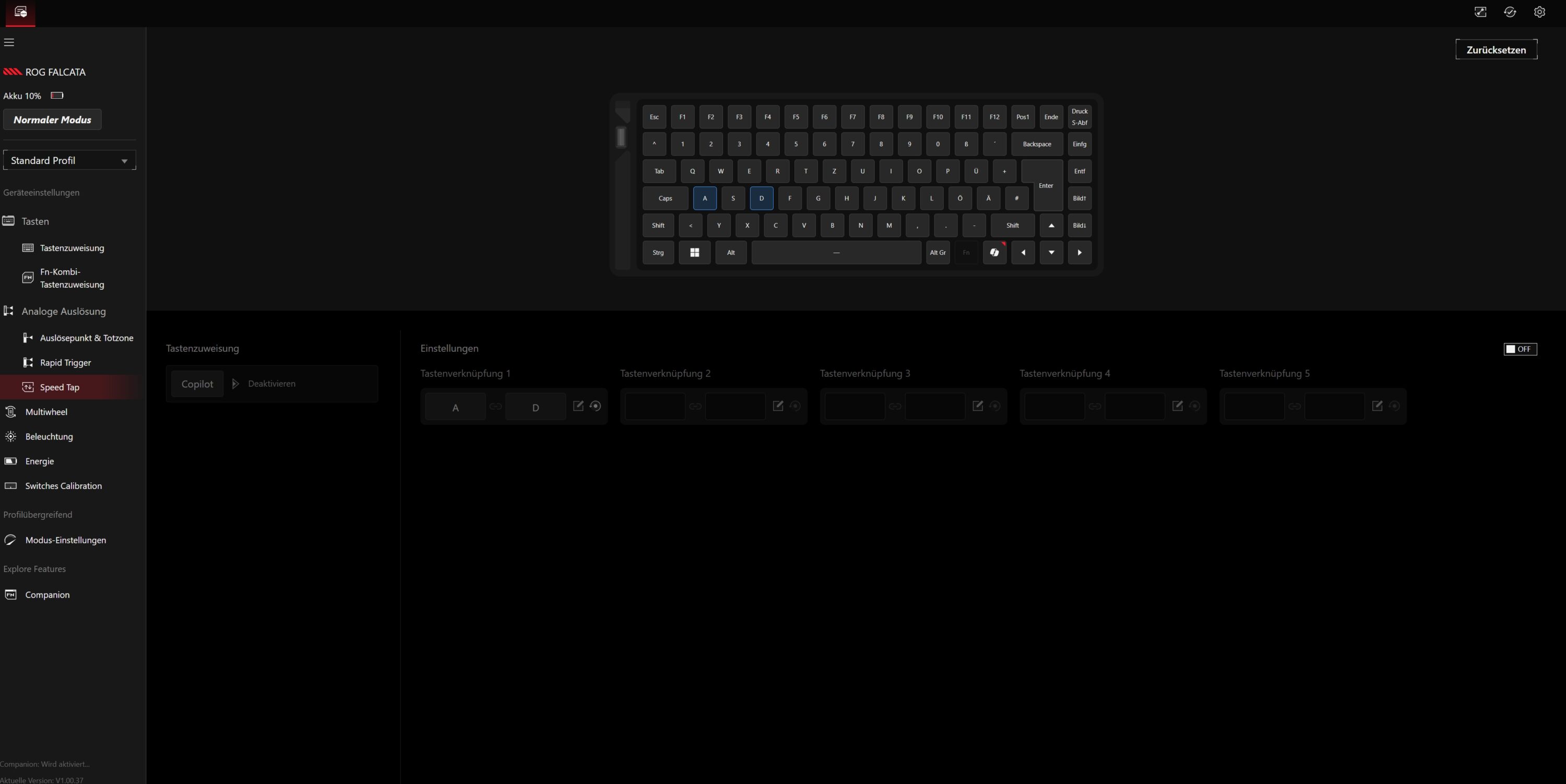The height and width of the screenshot is (784, 1566).
Task: Click the Windows logo key on the keyboard layout
Action: point(694,253)
